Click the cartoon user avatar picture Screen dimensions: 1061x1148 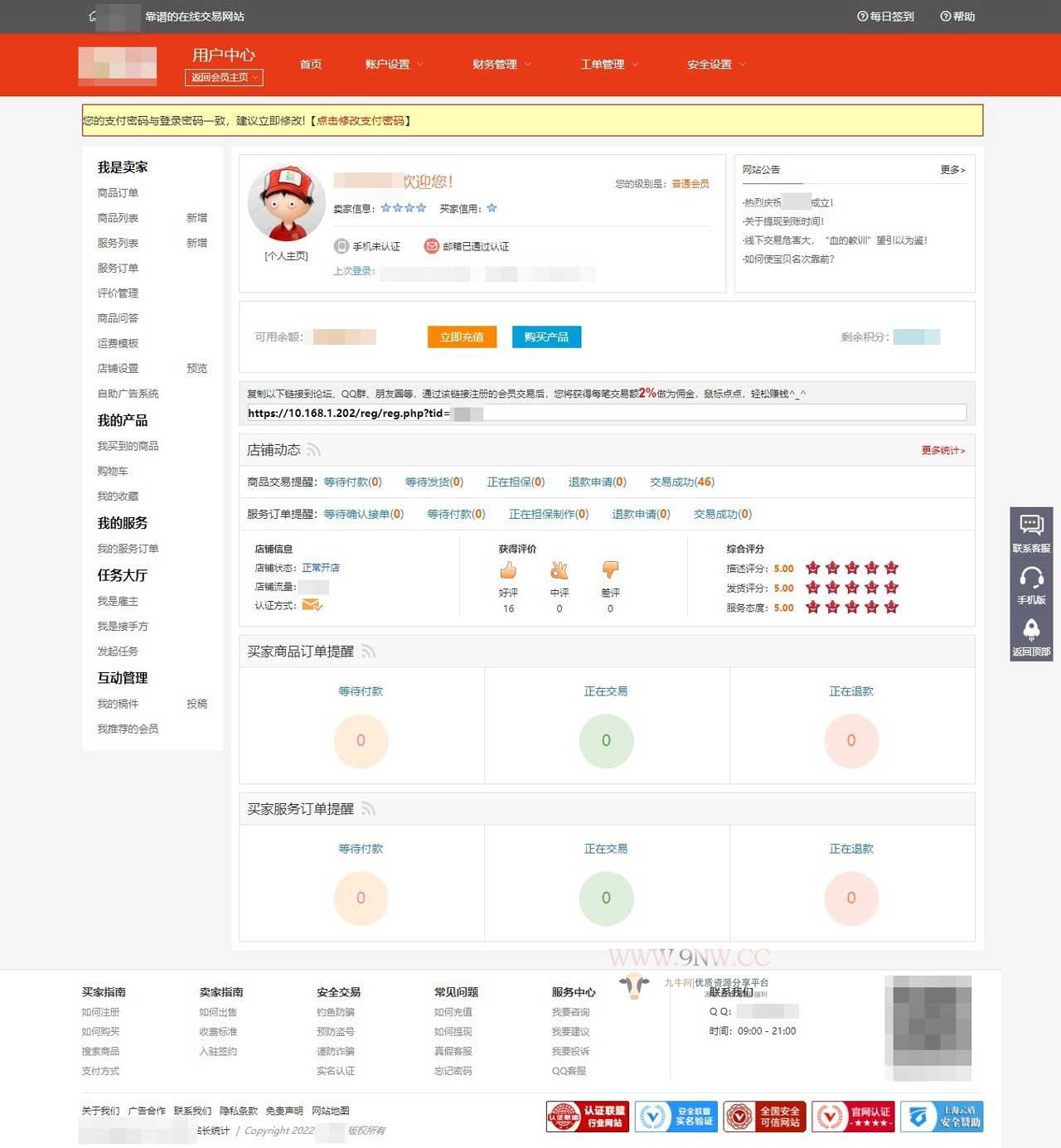286,205
